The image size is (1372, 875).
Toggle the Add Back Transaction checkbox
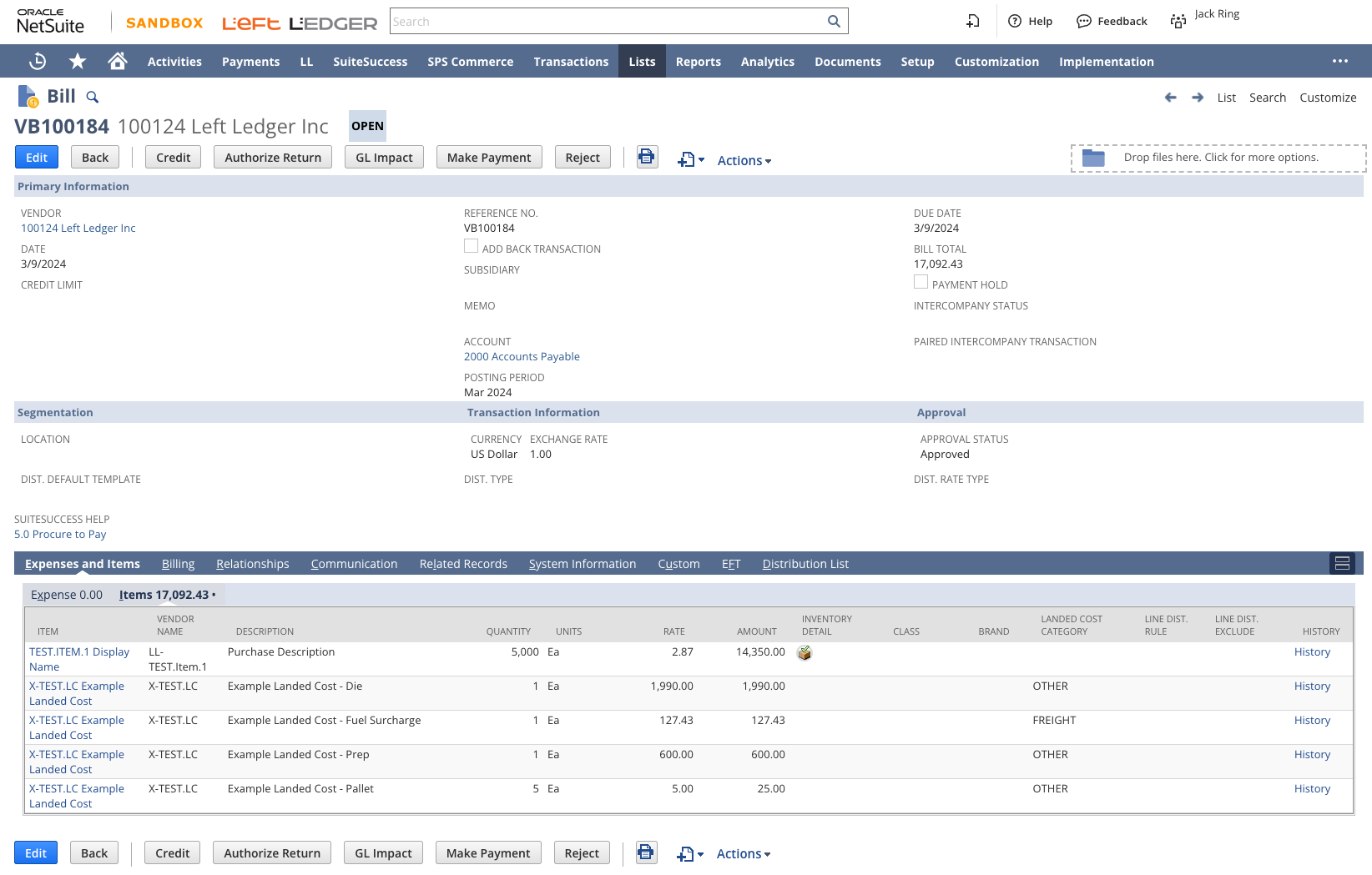point(471,246)
